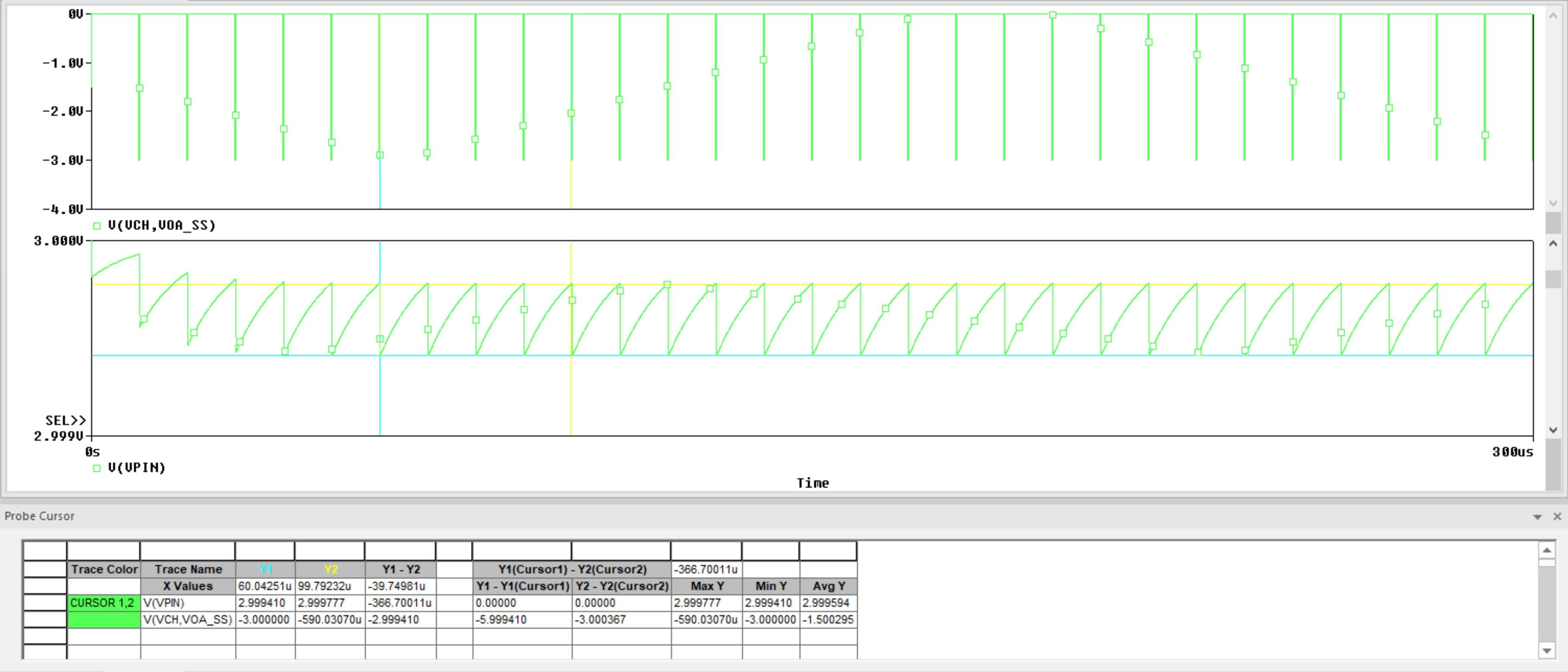Select the -3.000367 cell
Image resolution: width=1568 pixels, height=672 pixels.
(x=621, y=620)
